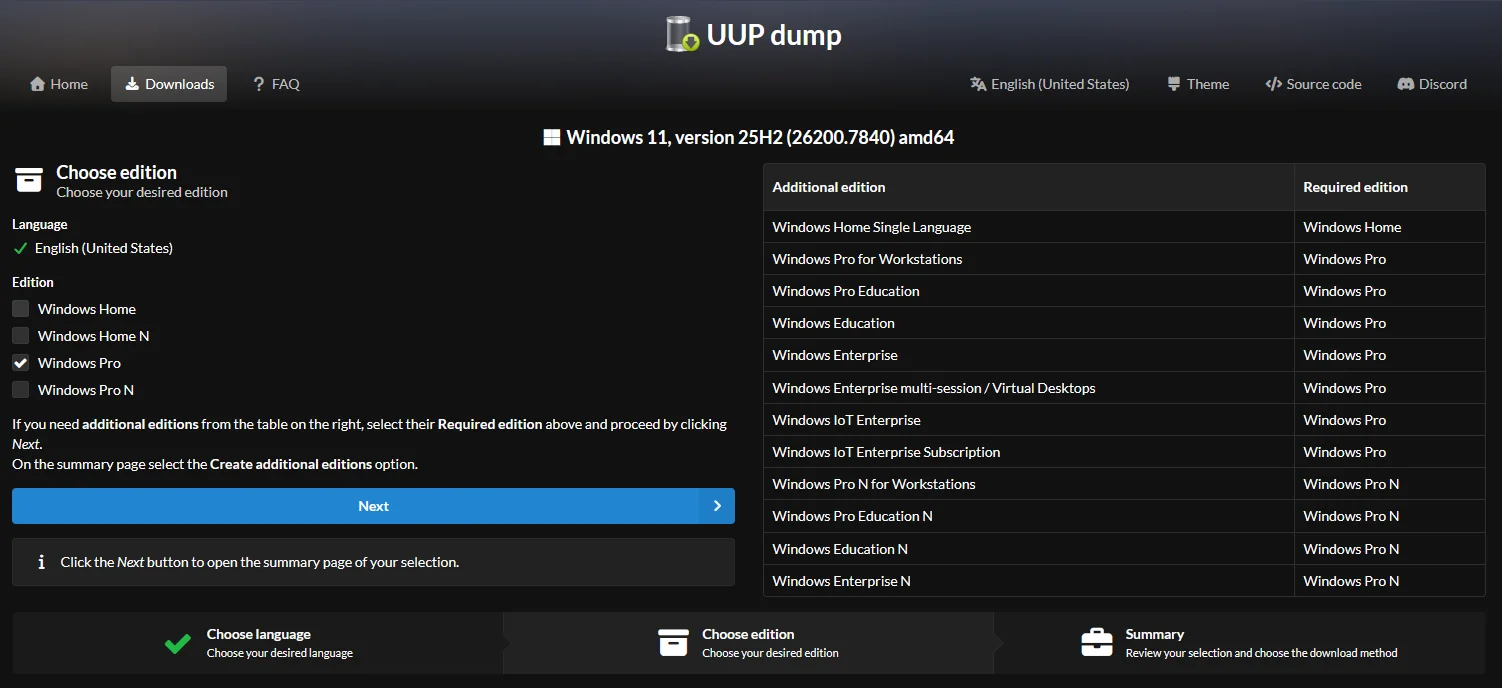Click the Discord logo icon
The image size is (1502, 688).
point(1405,84)
